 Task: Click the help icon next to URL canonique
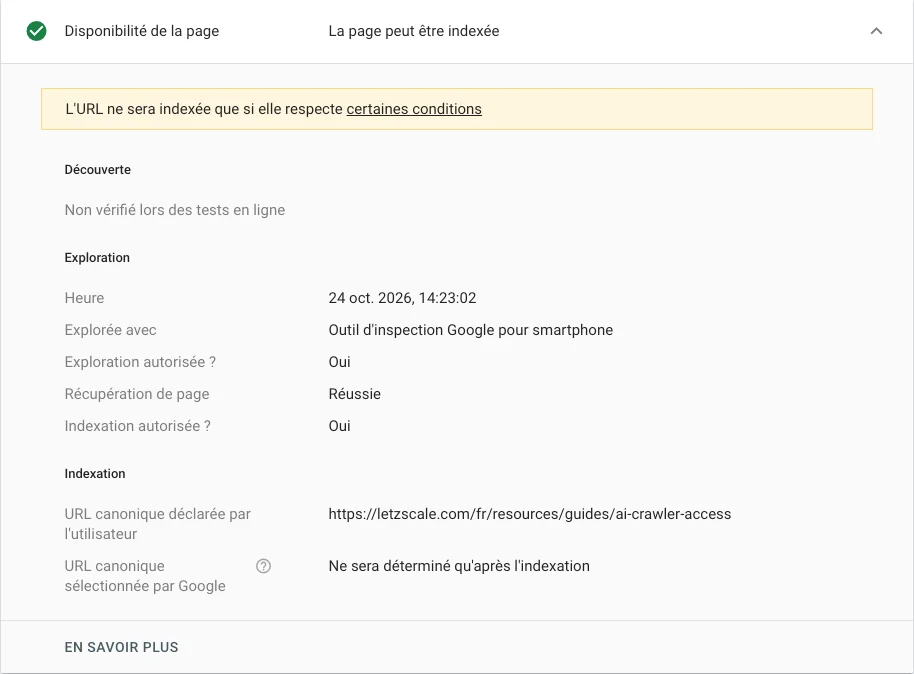(263, 566)
